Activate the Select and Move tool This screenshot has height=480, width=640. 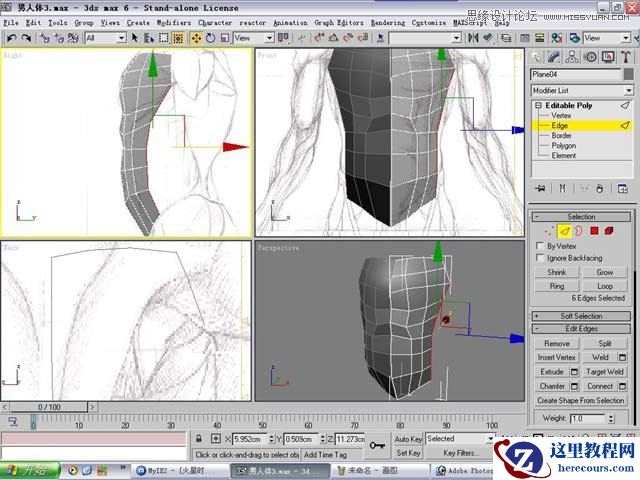[196, 38]
